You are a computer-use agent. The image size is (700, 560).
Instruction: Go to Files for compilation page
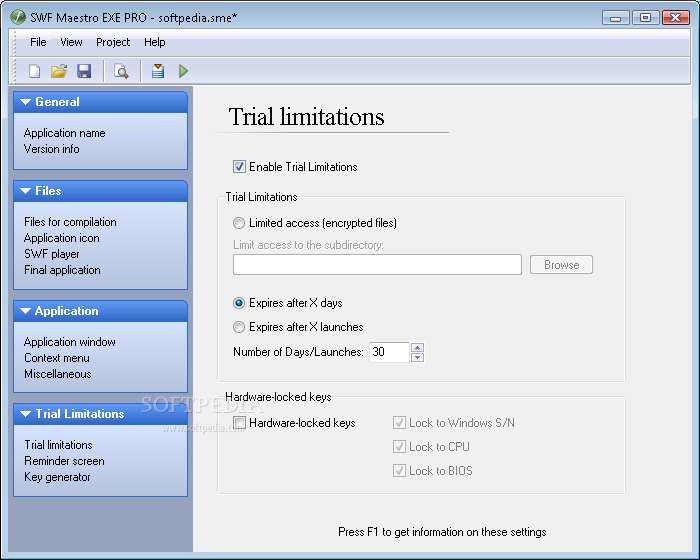pos(70,222)
